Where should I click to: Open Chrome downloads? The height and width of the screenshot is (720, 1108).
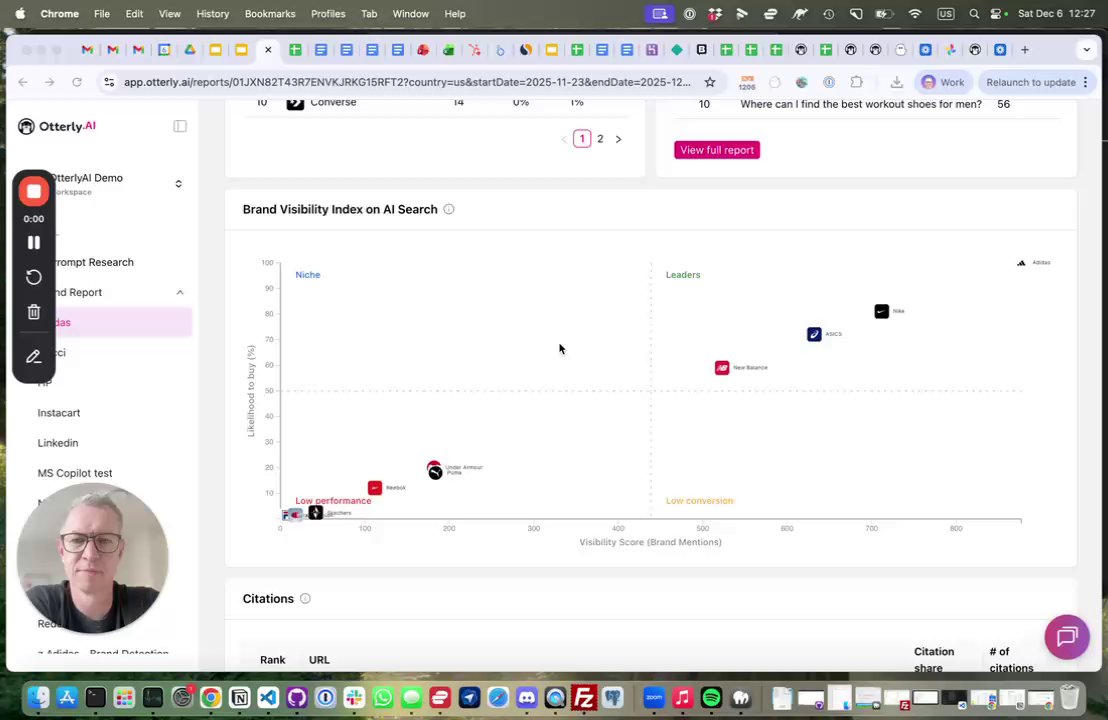point(897,82)
